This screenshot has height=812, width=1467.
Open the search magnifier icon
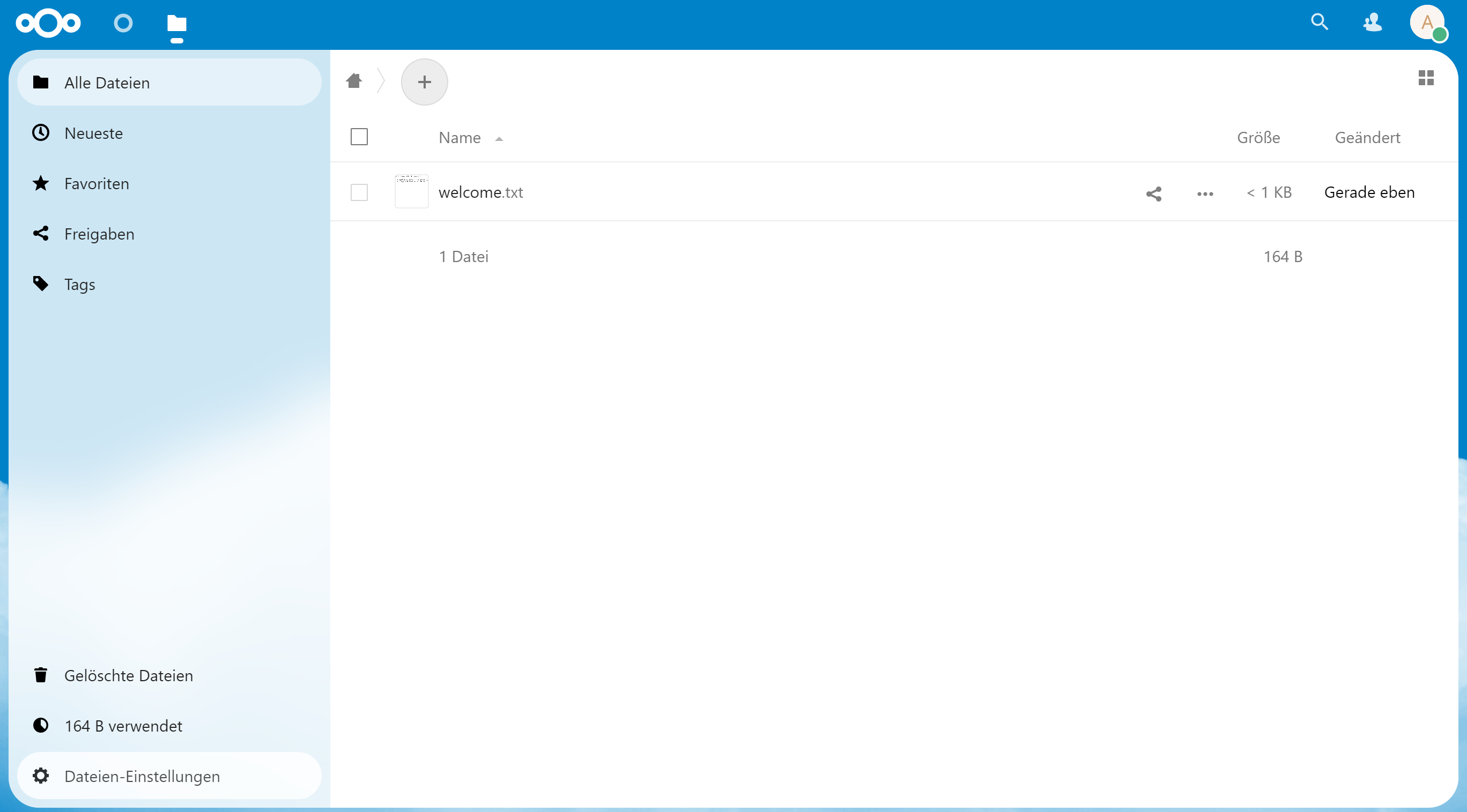(1320, 22)
